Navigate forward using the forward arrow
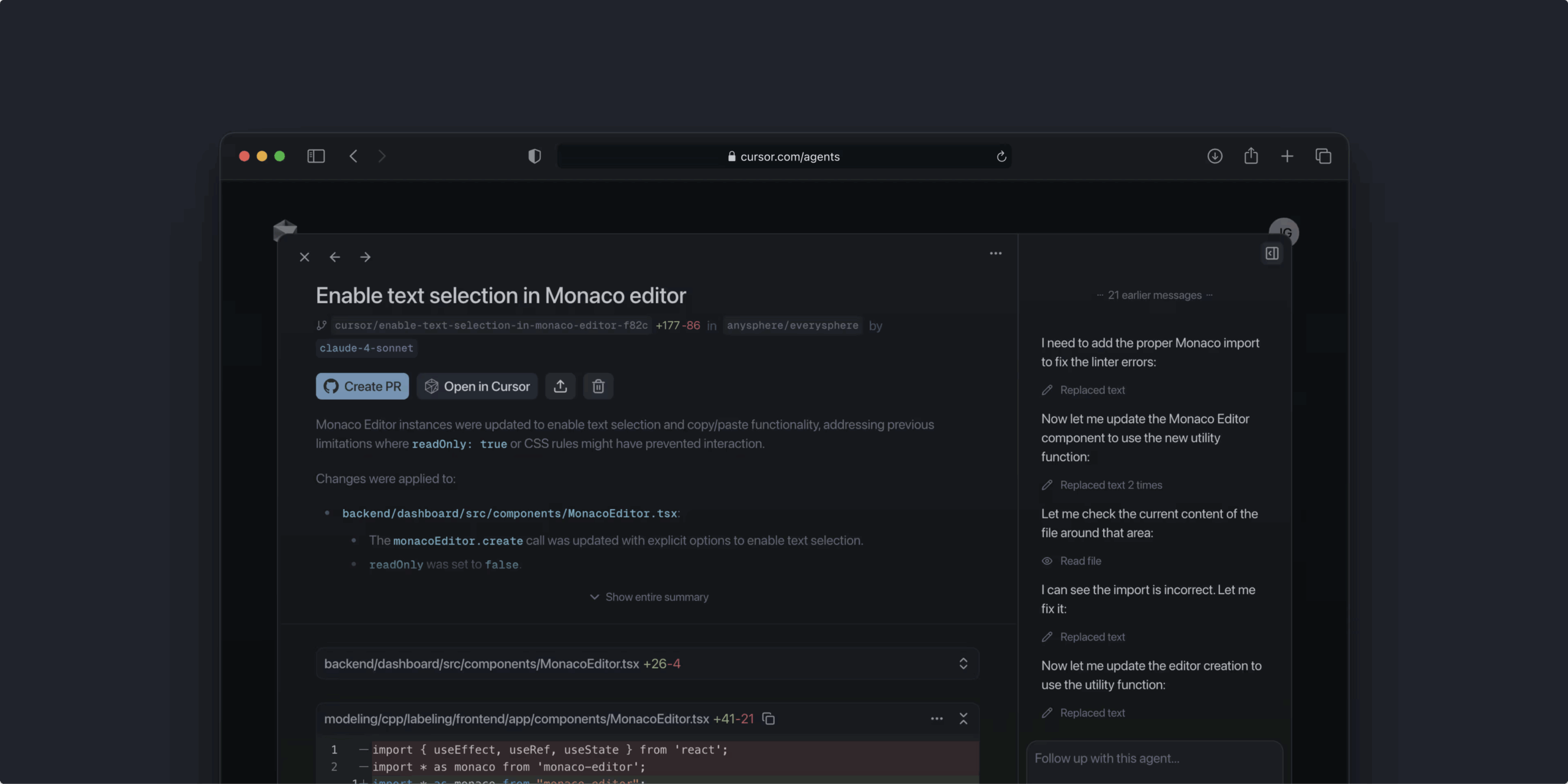This screenshot has height=784, width=1568. 365,257
